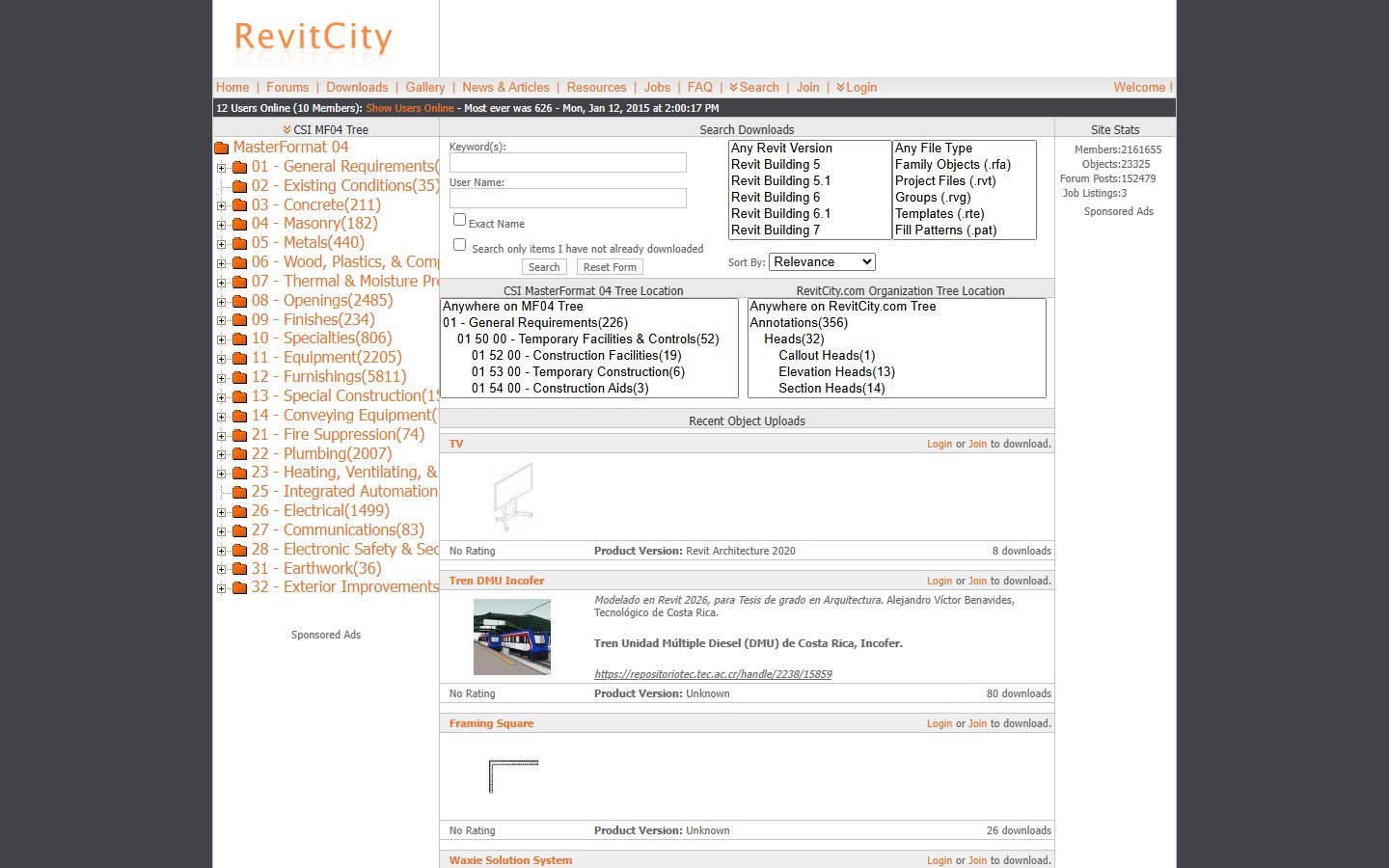This screenshot has width=1389, height=868.
Task: Expand the 08 - Openings tree node
Action: pyautogui.click(x=222, y=301)
